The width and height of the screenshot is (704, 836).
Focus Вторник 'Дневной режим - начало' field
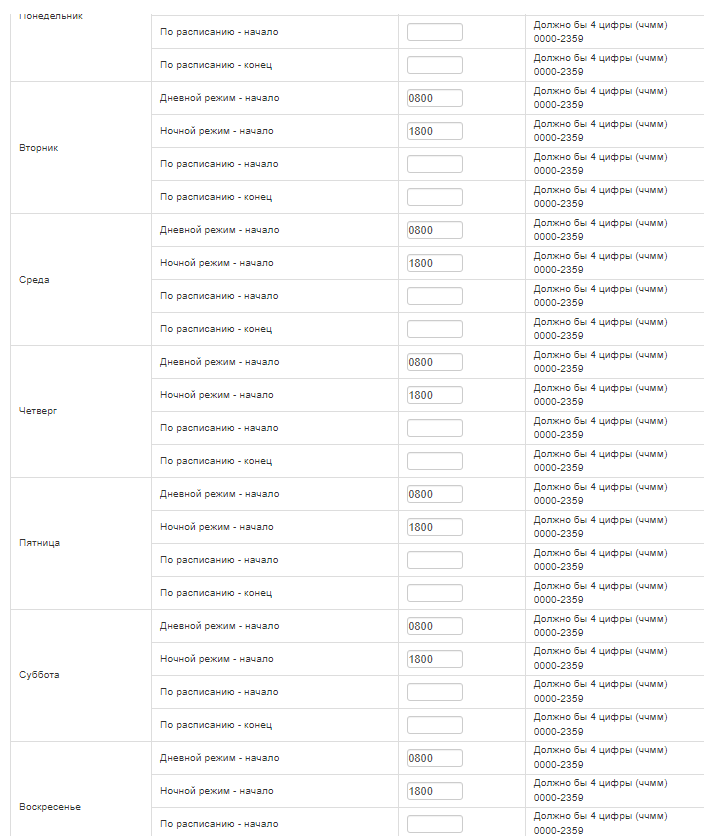[x=435, y=98]
